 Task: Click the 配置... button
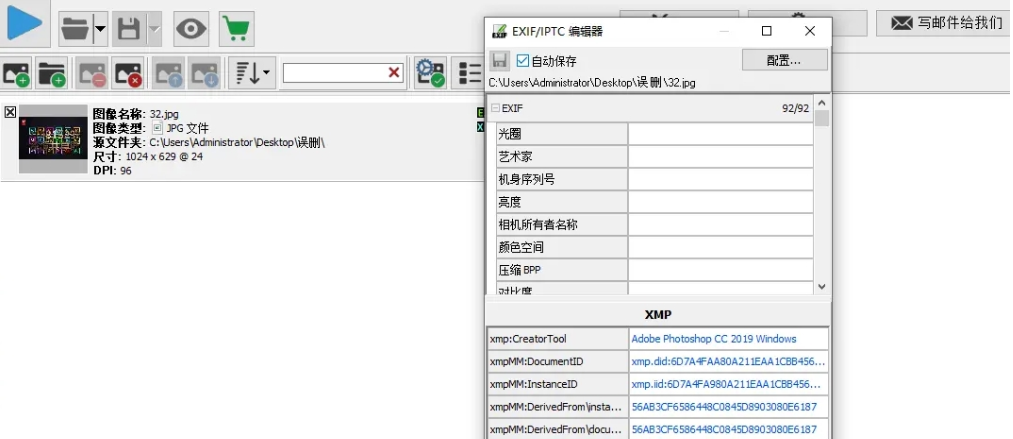pyautogui.click(x=784, y=60)
